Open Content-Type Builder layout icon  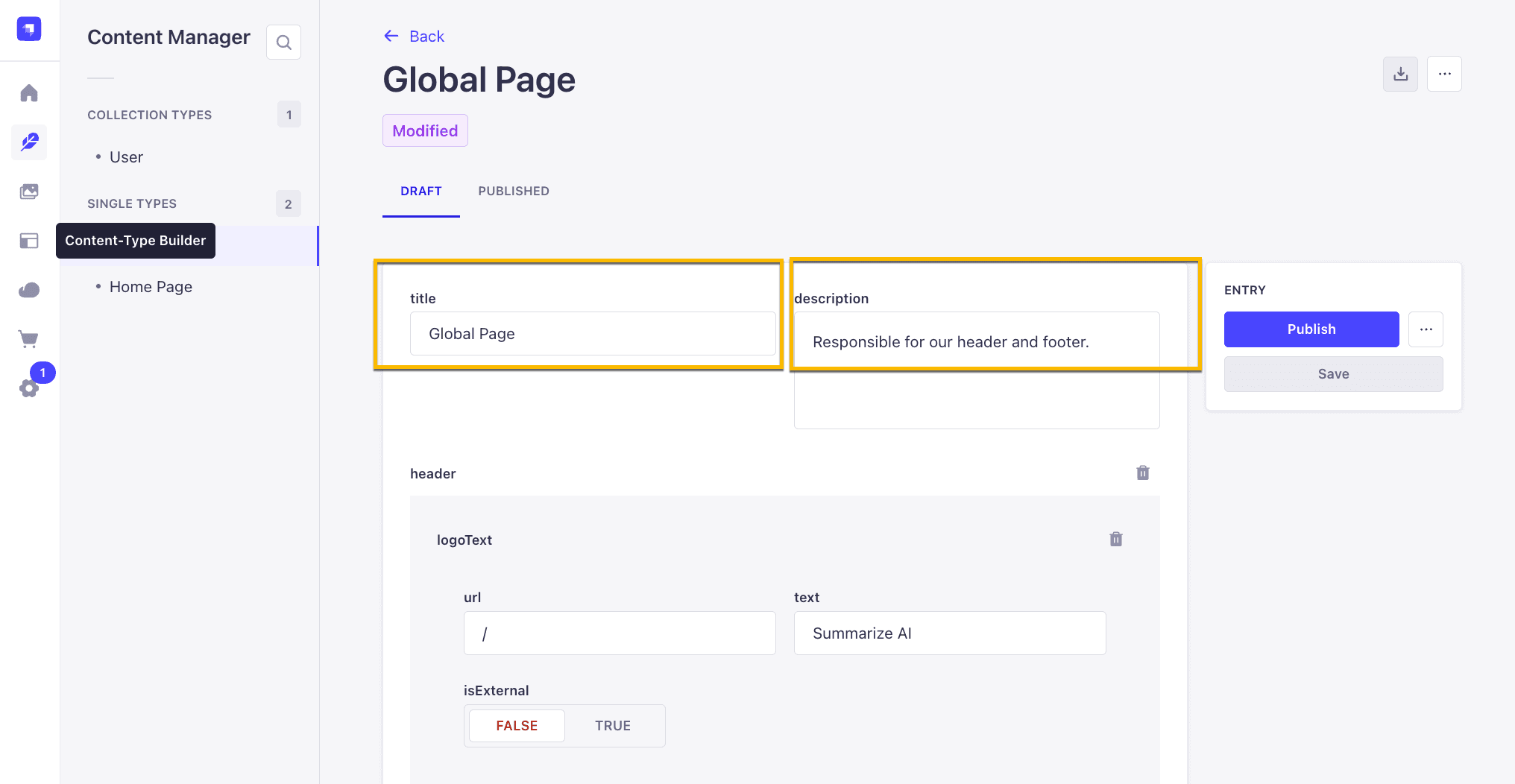tap(29, 241)
